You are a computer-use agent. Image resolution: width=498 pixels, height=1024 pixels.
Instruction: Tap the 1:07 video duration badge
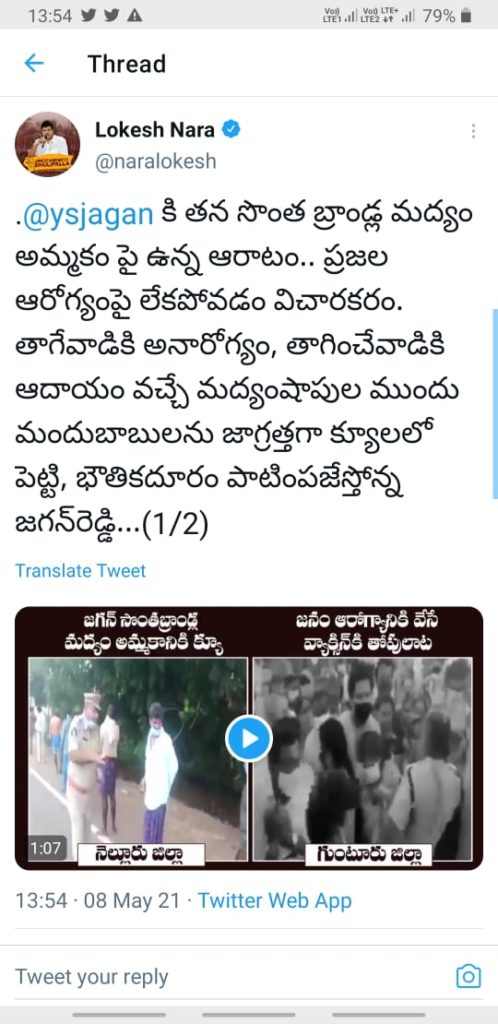click(x=46, y=848)
